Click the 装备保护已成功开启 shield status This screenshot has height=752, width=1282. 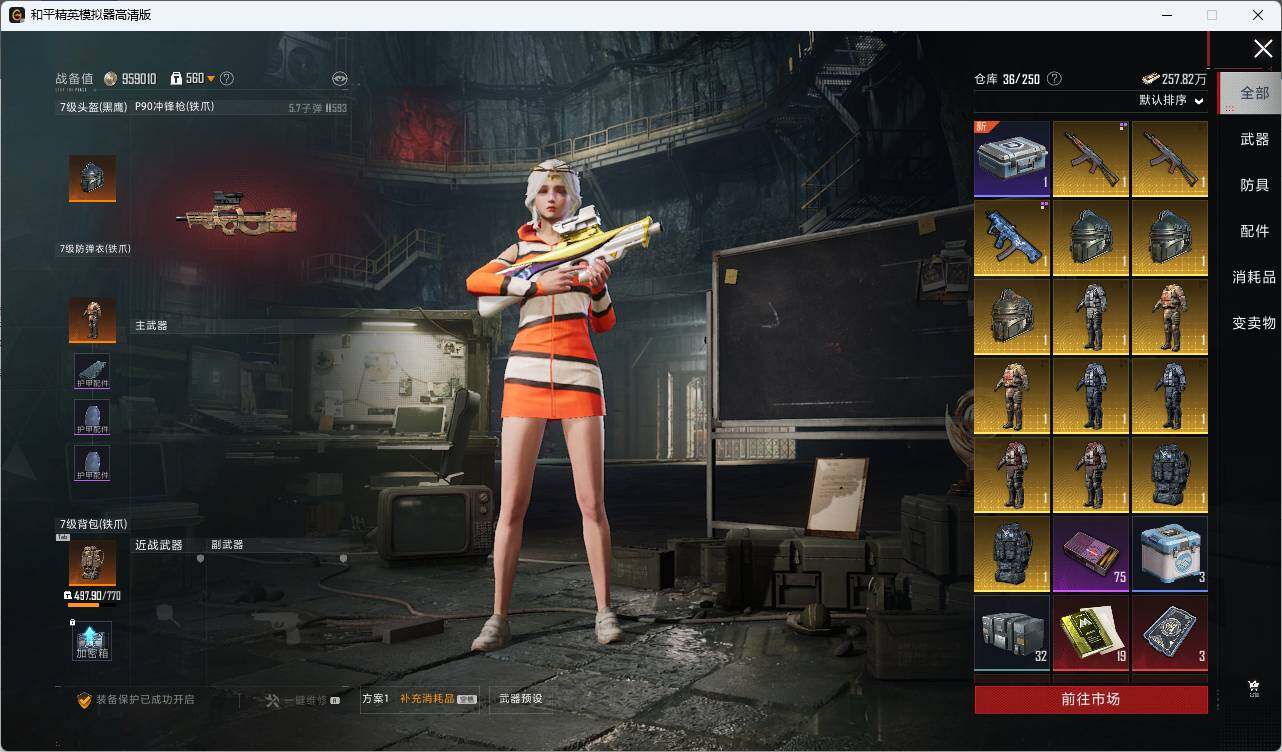(136, 700)
